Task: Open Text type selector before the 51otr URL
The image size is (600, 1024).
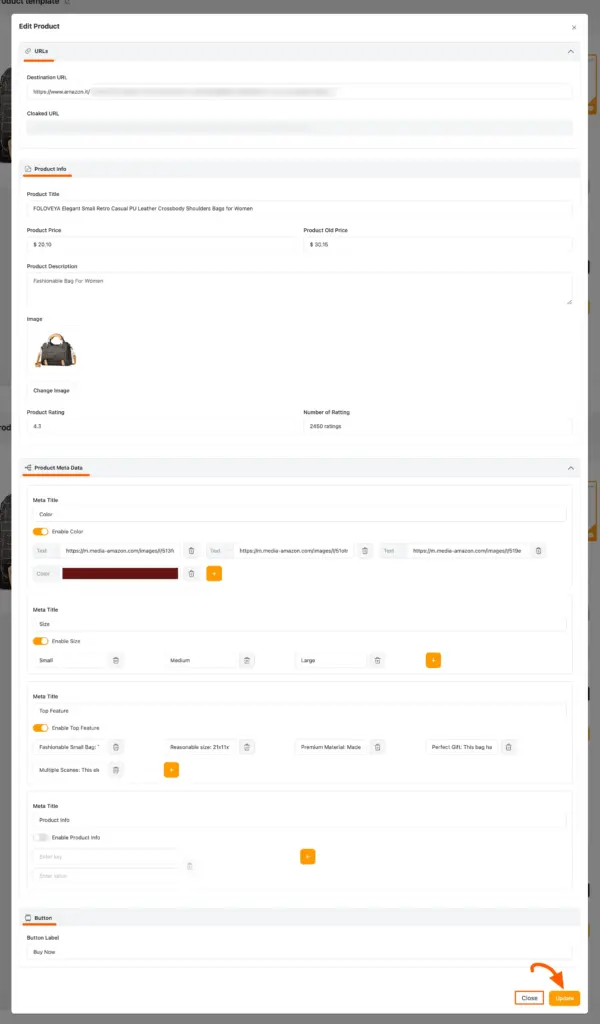Action: [x=219, y=551]
